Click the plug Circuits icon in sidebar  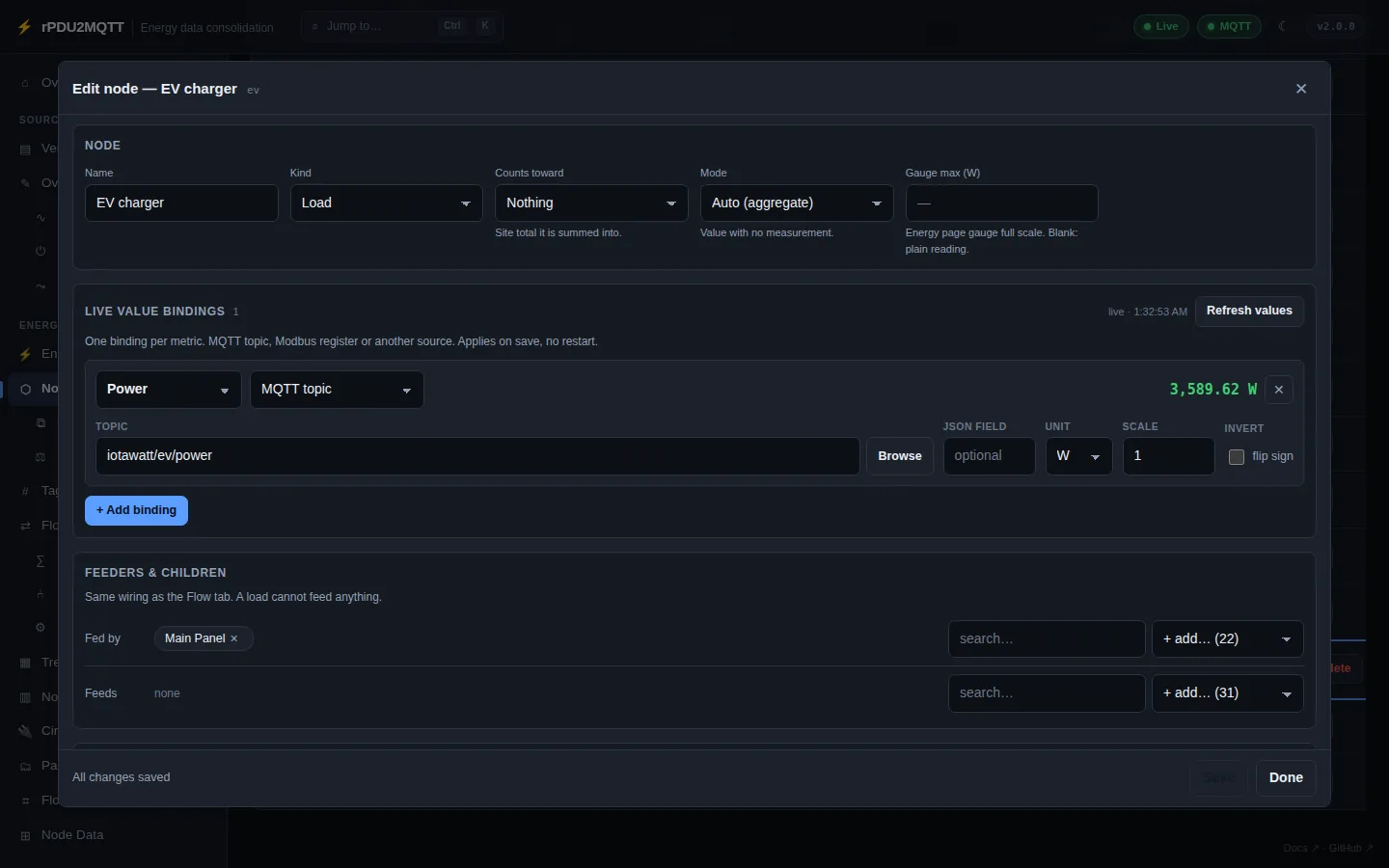(x=25, y=731)
